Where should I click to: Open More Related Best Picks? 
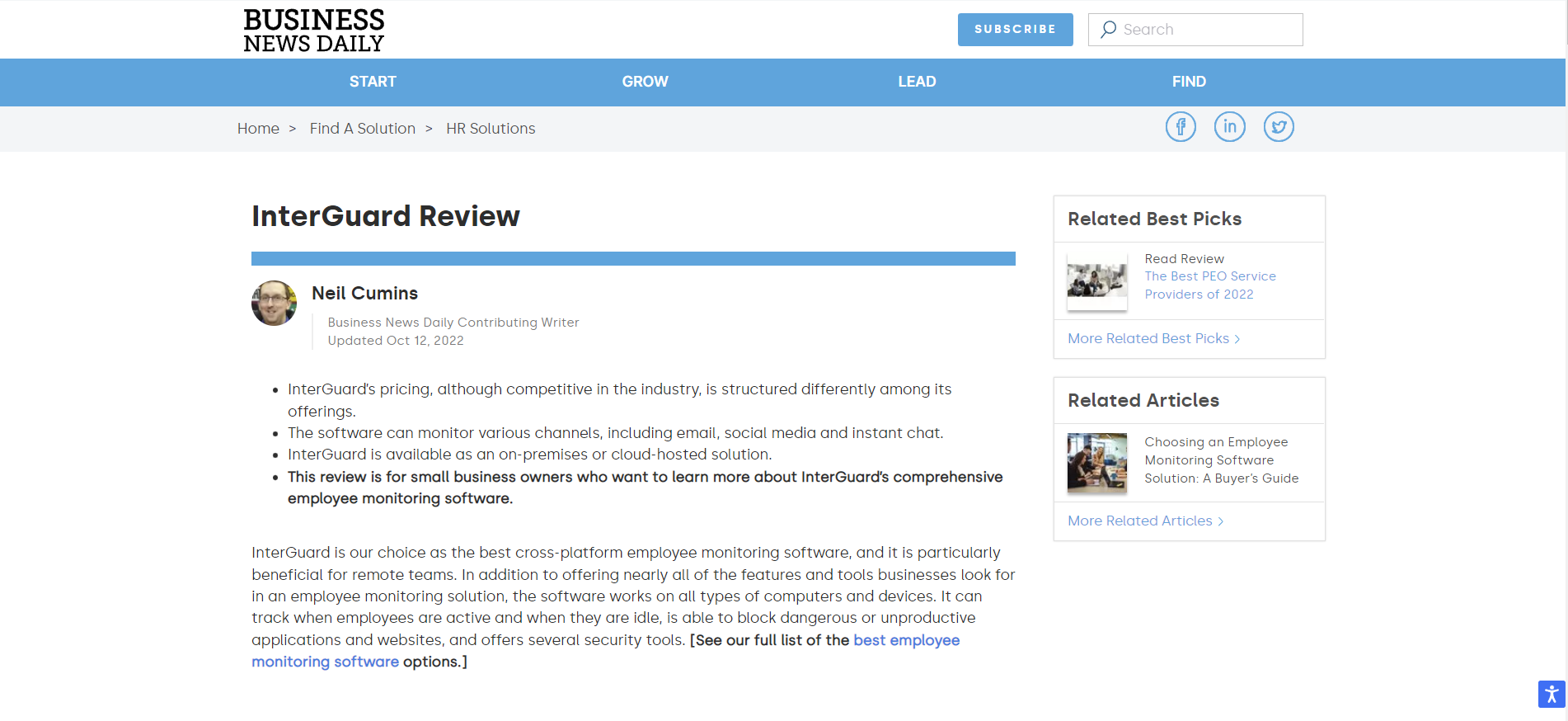tap(1148, 338)
